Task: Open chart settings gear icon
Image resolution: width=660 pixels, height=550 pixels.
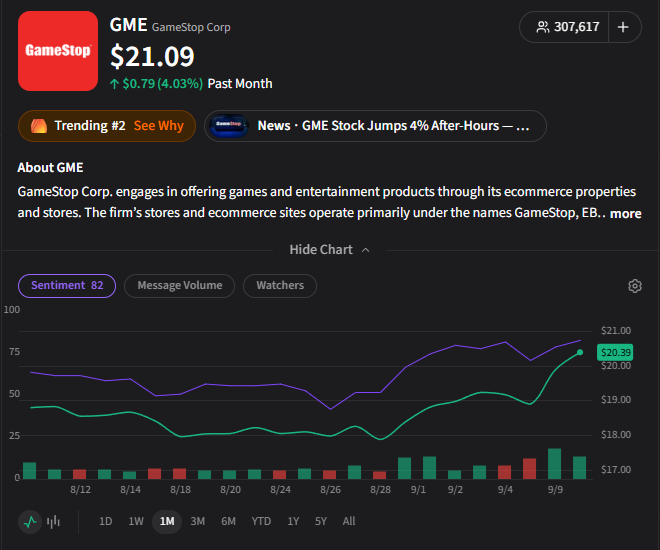Action: [635, 286]
